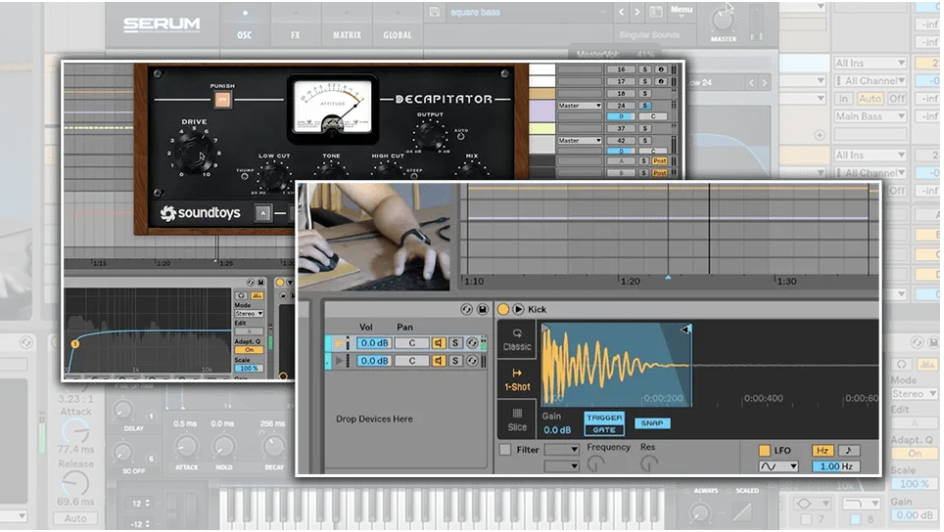The image size is (944, 532).
Task: Open Serum Menu in background
Action: point(682,10)
